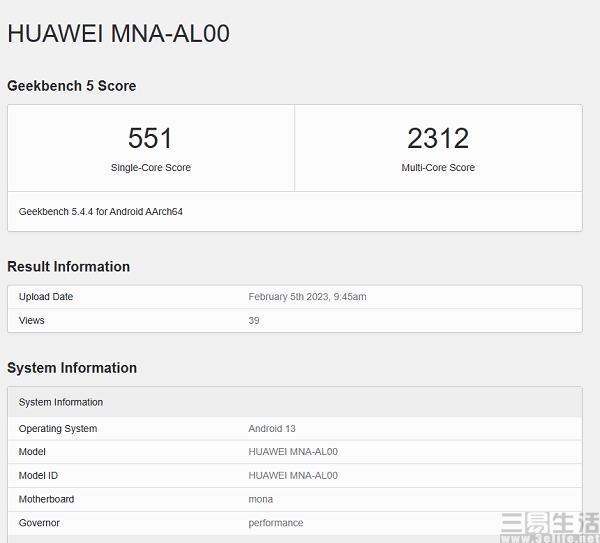Click the HUAWEI MNA-AL00 page title
The height and width of the screenshot is (543, 600).
[x=118, y=33]
